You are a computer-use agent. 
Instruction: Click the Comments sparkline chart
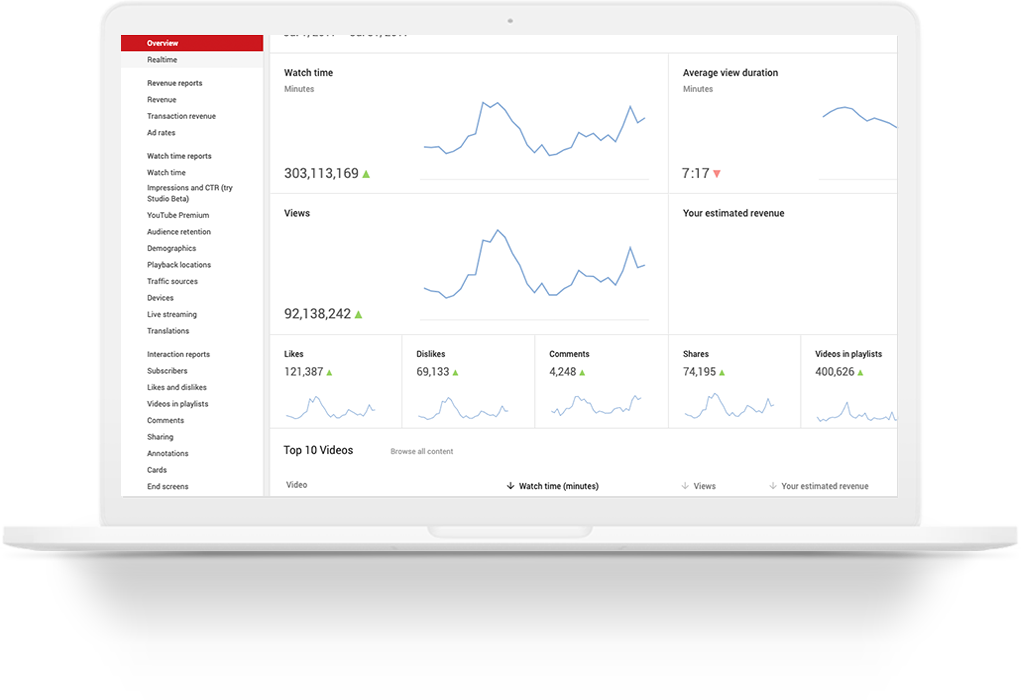596,405
